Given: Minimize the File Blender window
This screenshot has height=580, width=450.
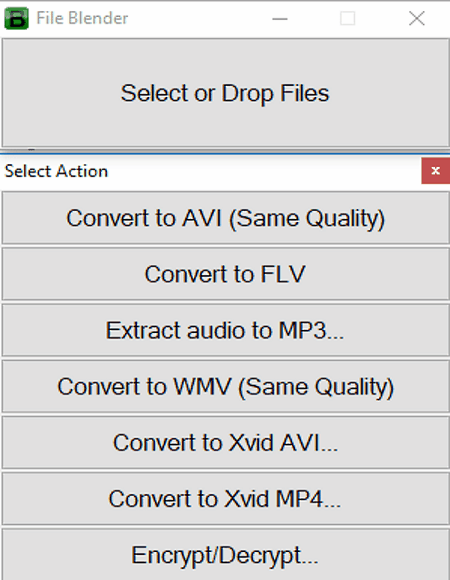Looking at the screenshot, I should [x=280, y=18].
